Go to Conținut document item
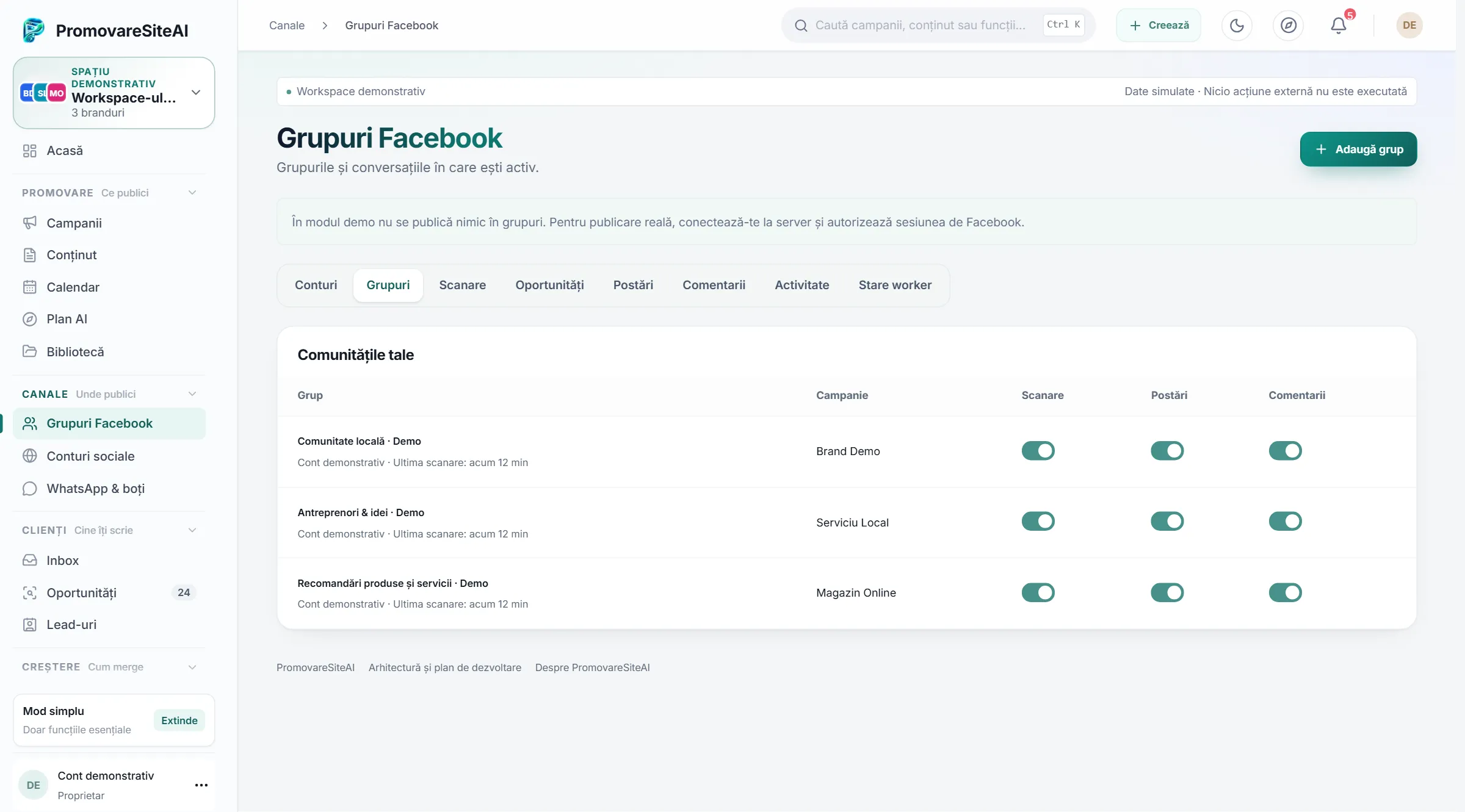 109,255
